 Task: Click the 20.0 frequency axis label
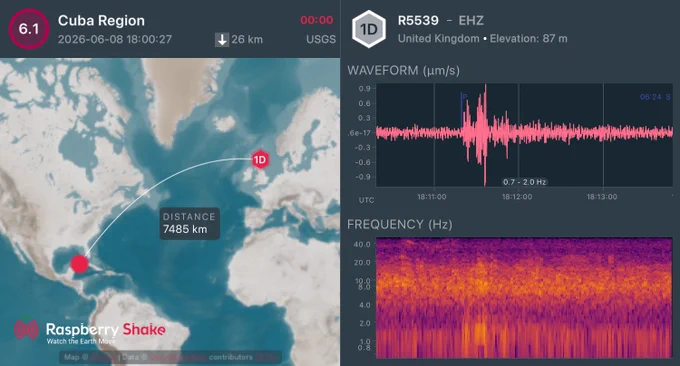[x=362, y=262]
